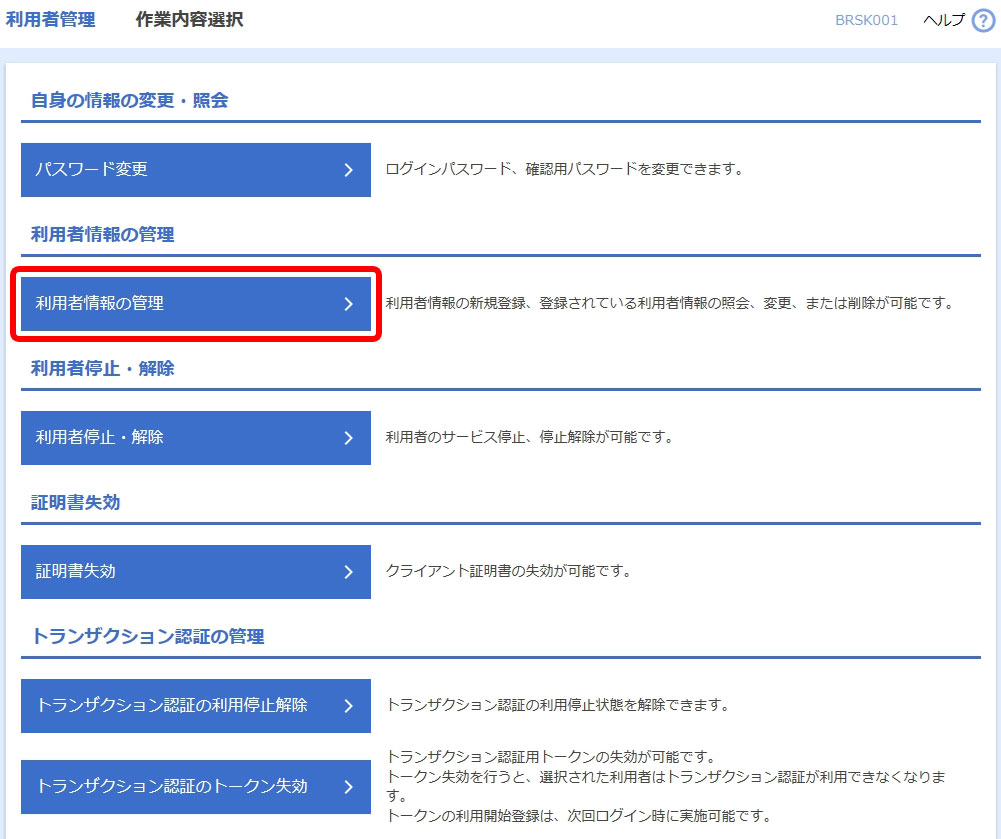Select 利用者情報の管理 section heading
The width and height of the screenshot is (1001, 839).
tap(102, 234)
